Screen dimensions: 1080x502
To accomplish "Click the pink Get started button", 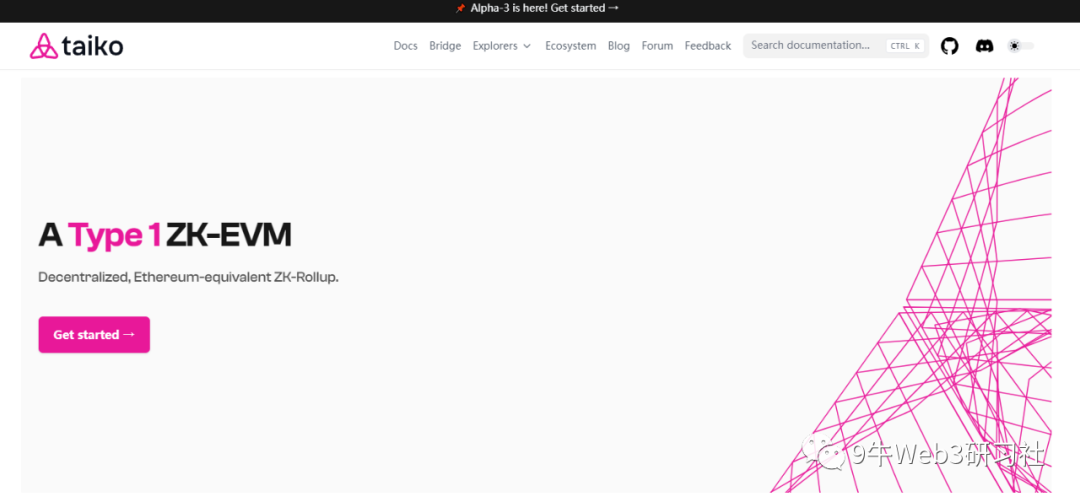I will tap(94, 335).
